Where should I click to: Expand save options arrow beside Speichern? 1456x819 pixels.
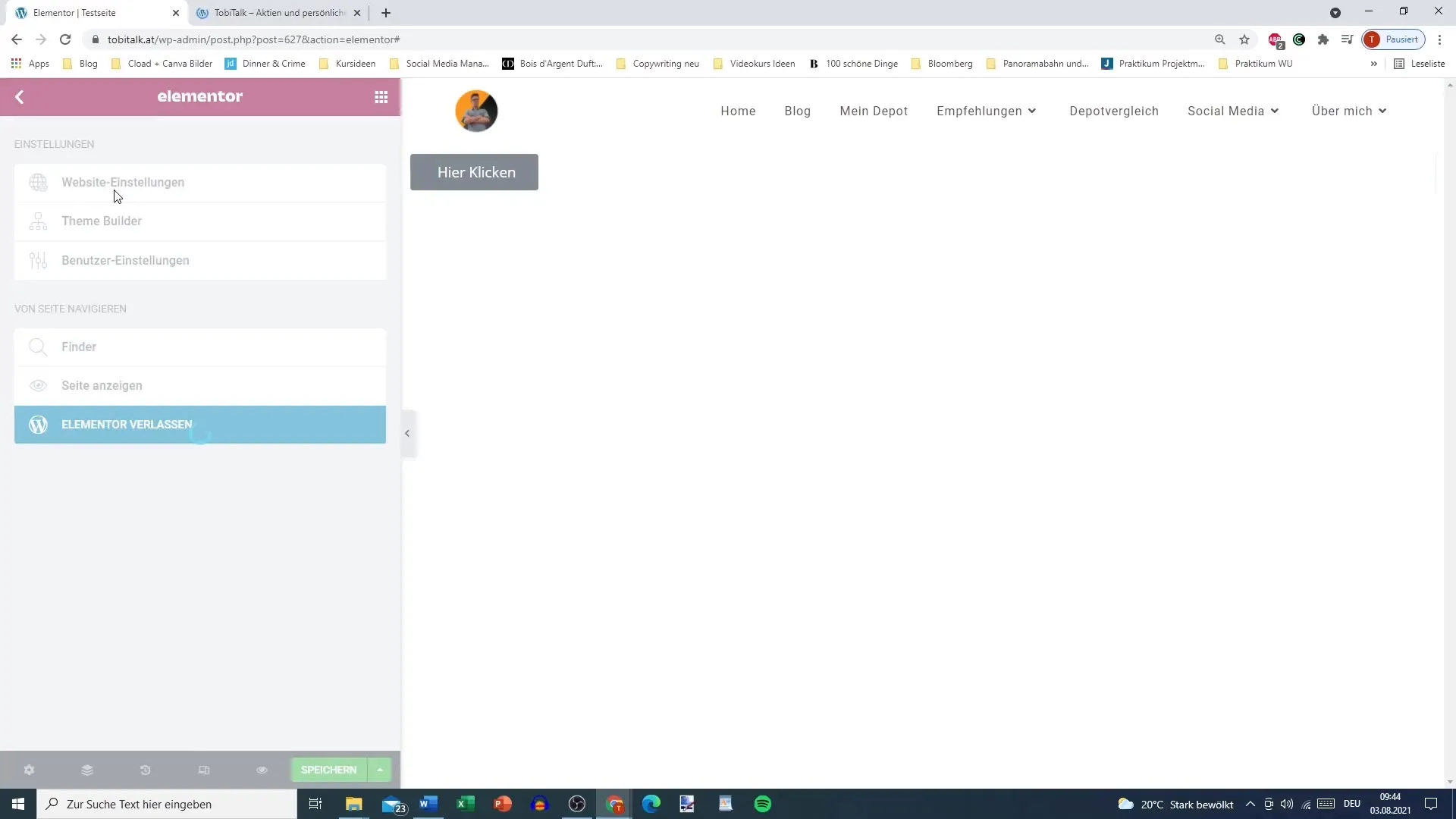click(380, 770)
